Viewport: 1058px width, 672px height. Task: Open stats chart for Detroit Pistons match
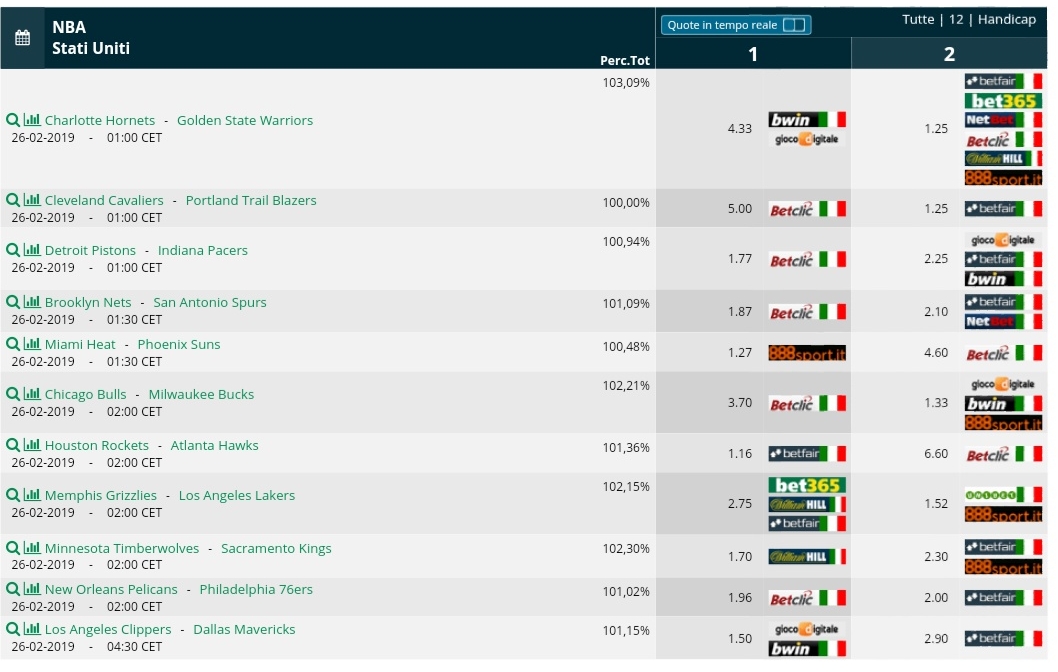(x=32, y=250)
